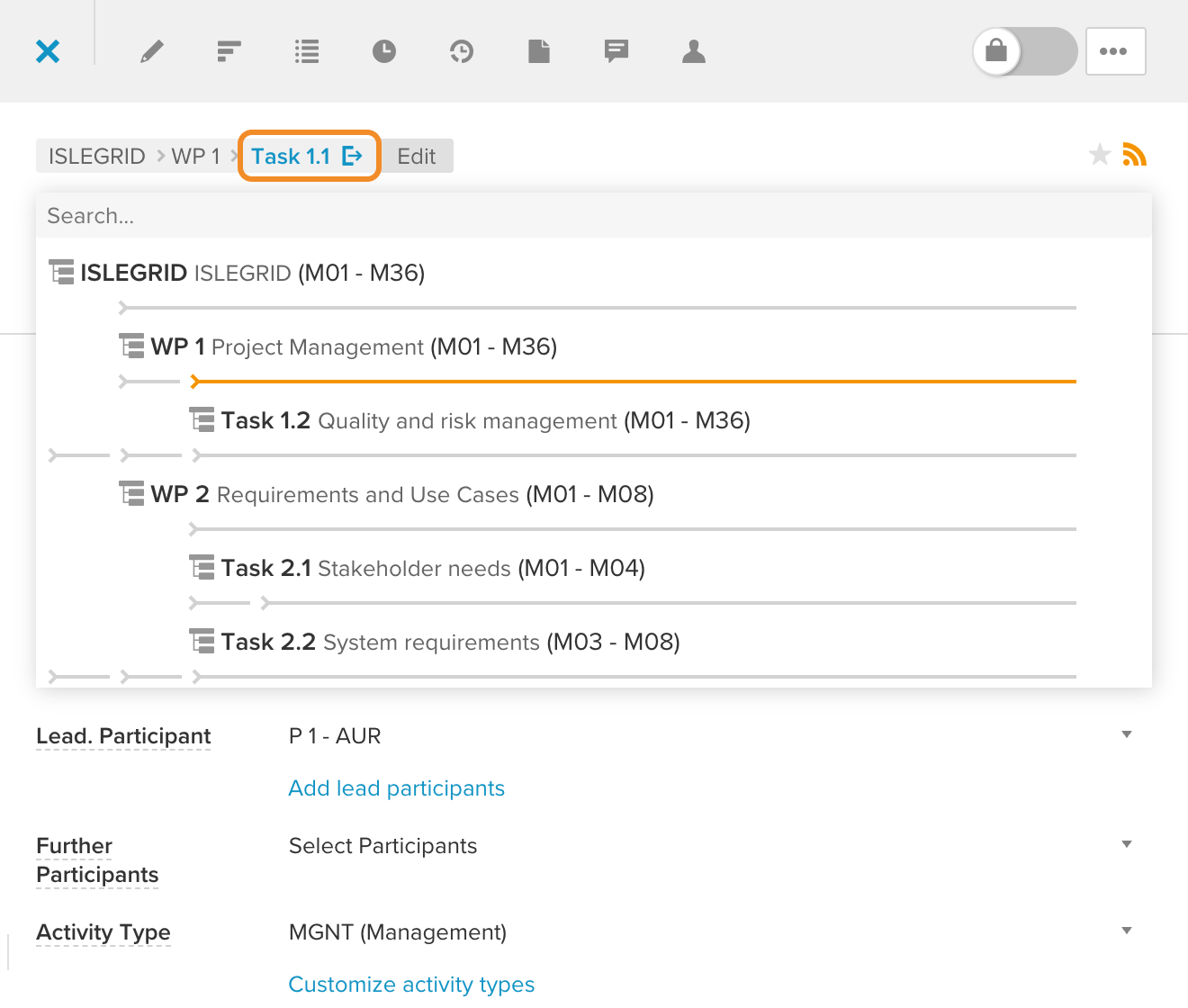Screen dimensions: 1188x1008
Task: Open the clock time icon
Action: pyautogui.click(x=384, y=51)
